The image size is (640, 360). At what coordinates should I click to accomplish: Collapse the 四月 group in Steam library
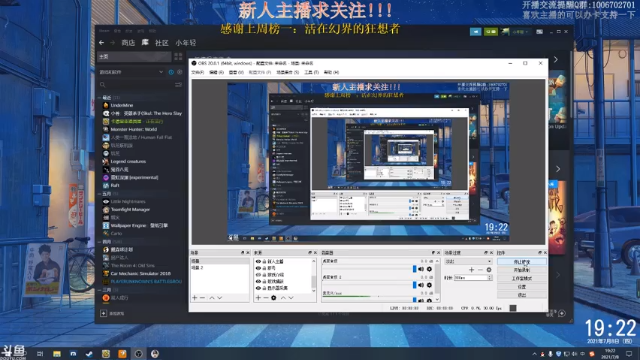(x=100, y=242)
